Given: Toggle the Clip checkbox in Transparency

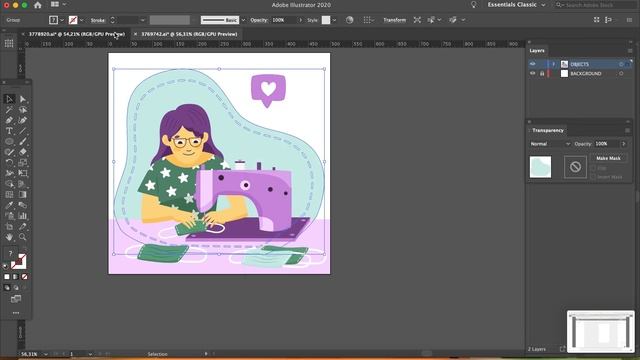Looking at the screenshot, I should coord(593,168).
